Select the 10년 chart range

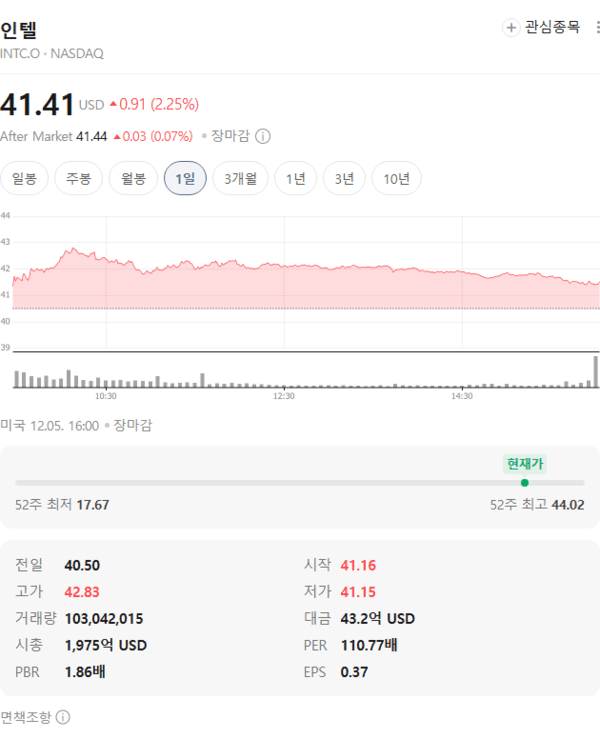click(x=396, y=178)
